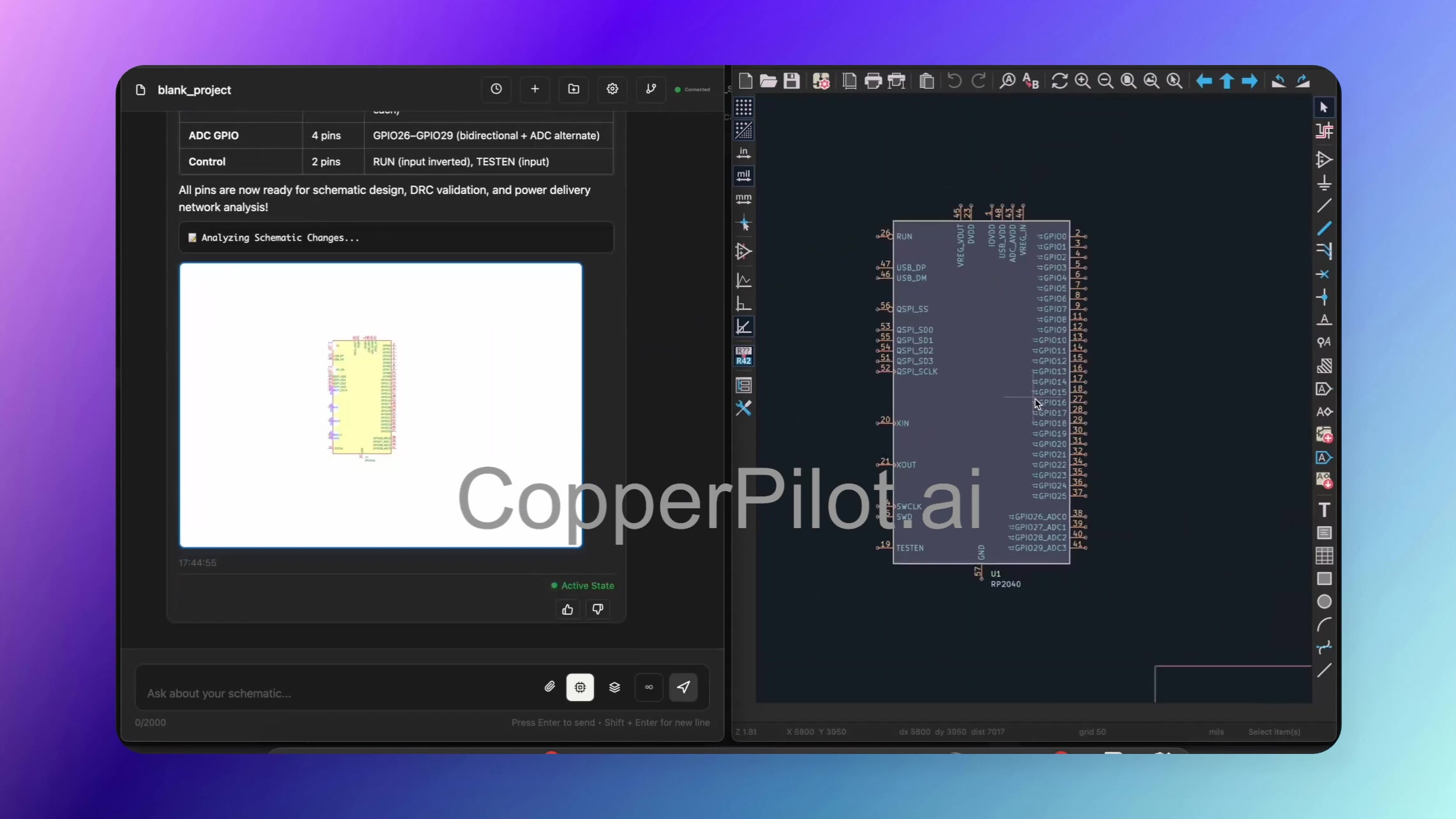Save the schematic with the floppy disk icon
The width and height of the screenshot is (1456, 819).
pyautogui.click(x=792, y=81)
